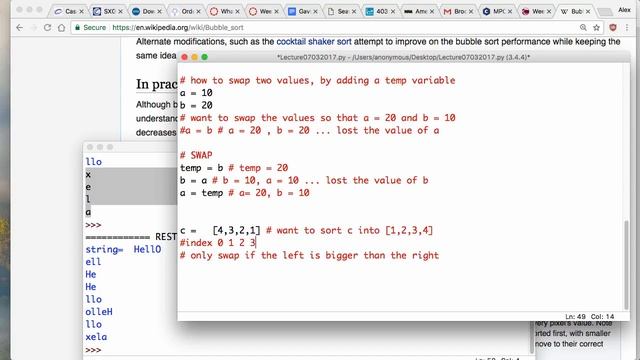
Task: Click the 'a = temp' line in editor
Action: tap(244, 193)
